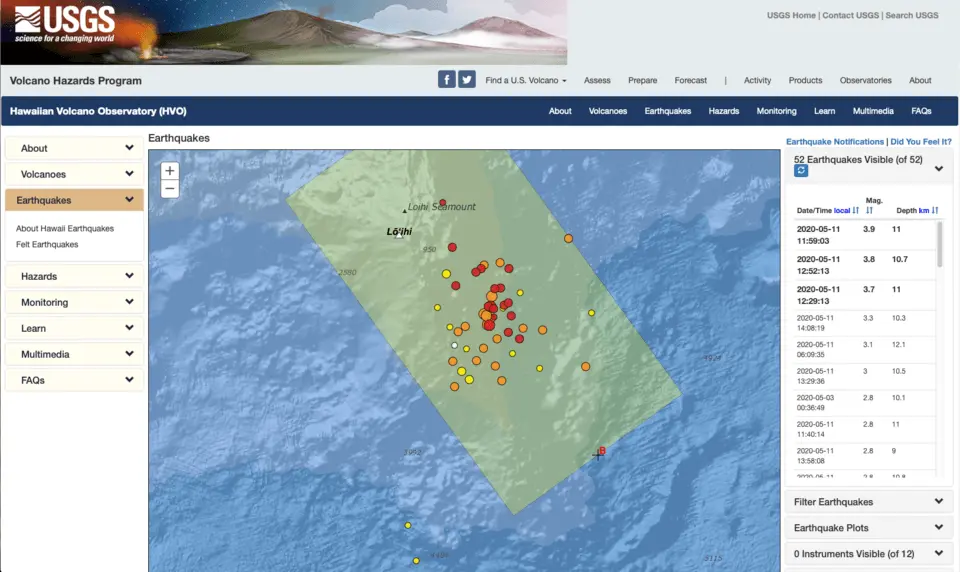Viewport: 960px width, 572px height.
Task: Sort earthquakes by magnitude arrows icon
Action: (870, 210)
